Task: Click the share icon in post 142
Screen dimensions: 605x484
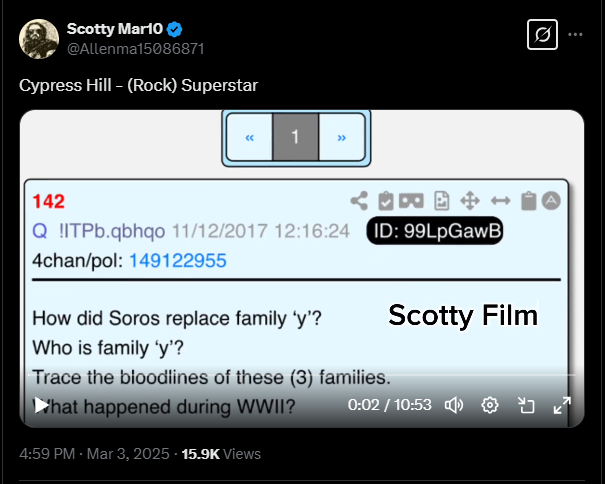Action: tap(360, 201)
